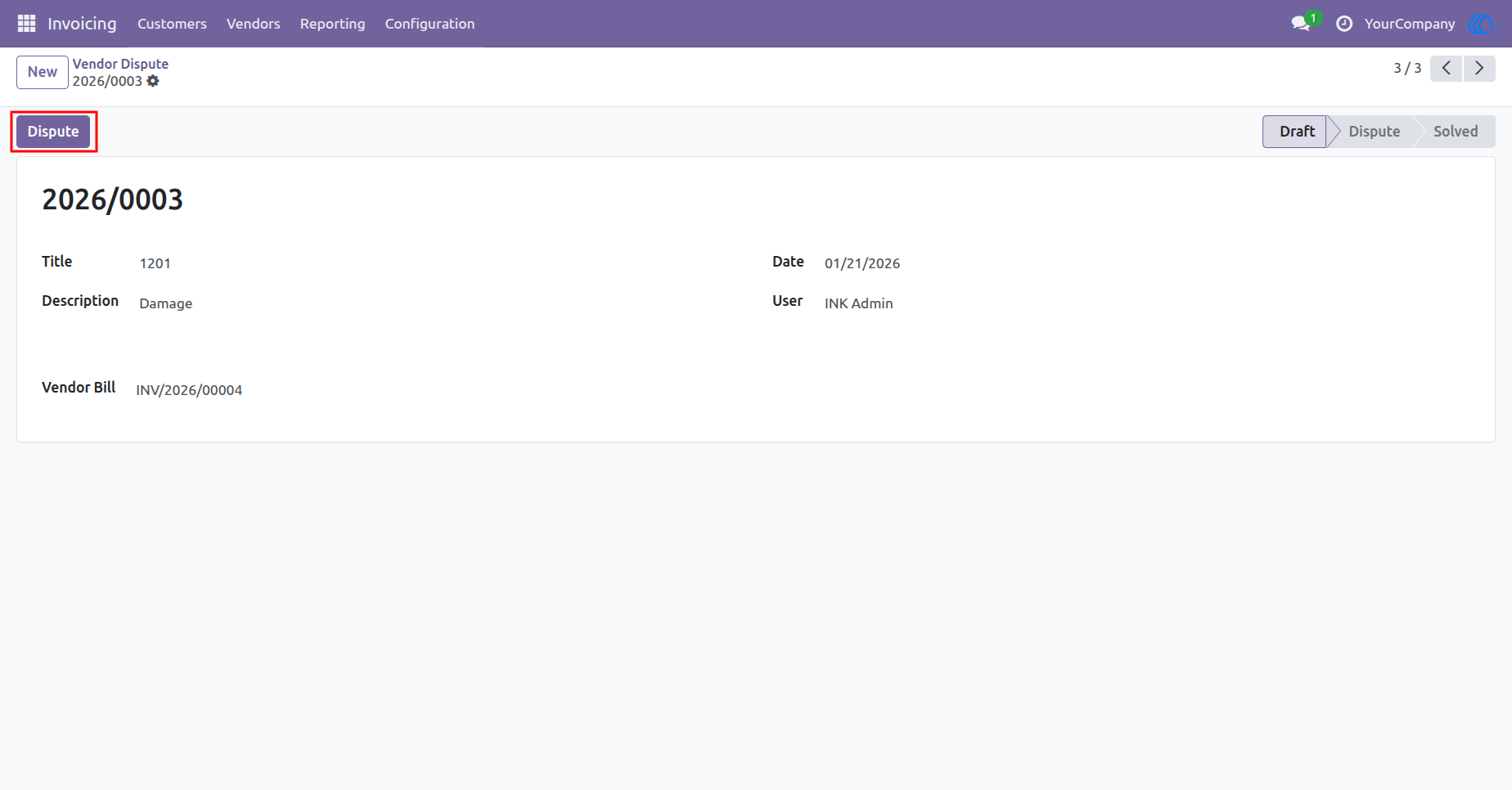Open the conversations chat icon
1512x790 pixels.
pos(1300,24)
